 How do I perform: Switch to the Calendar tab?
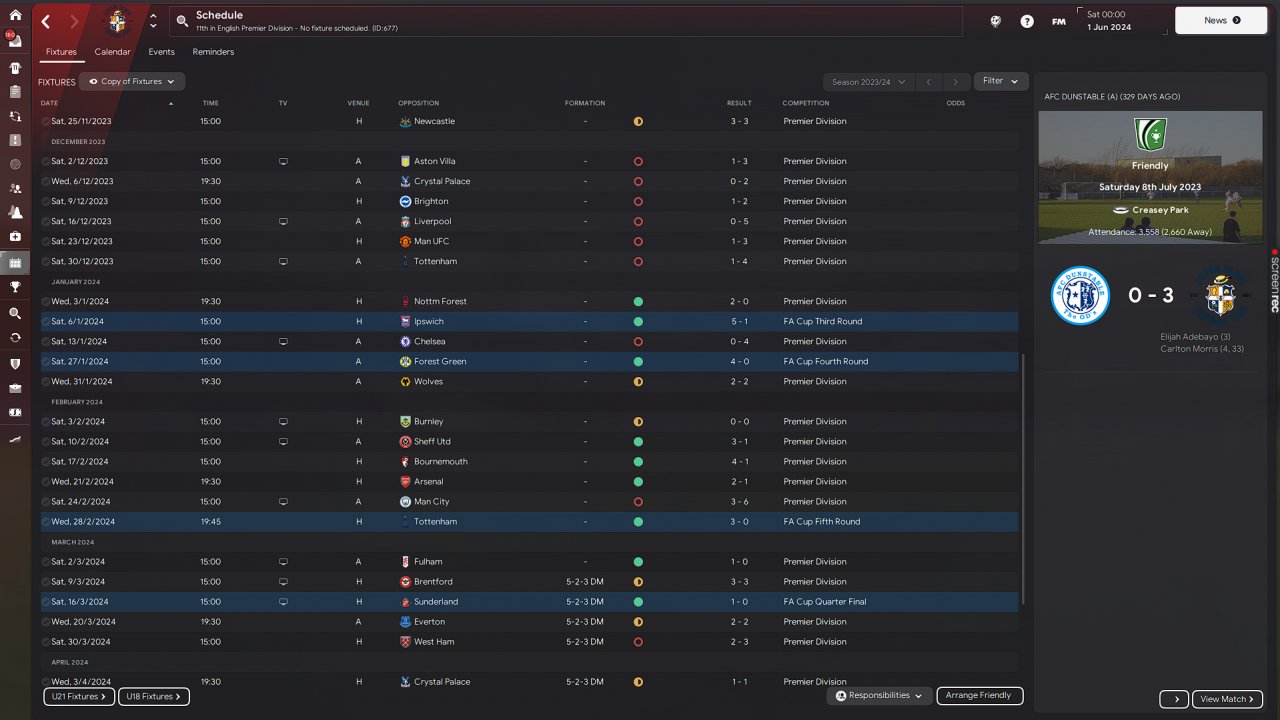(x=112, y=52)
